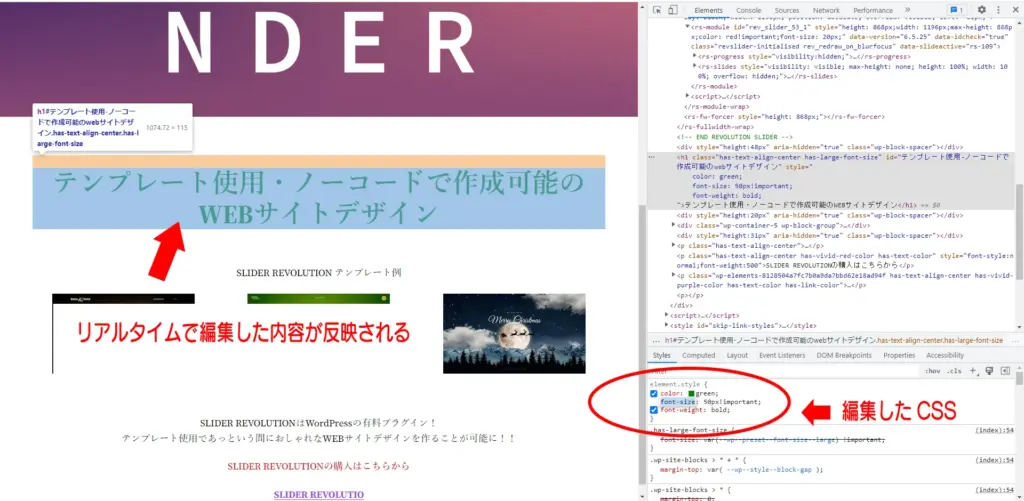Viewport: 1024px width, 501px height.
Task: Expand the script node above skip-link-styles
Action: [666, 315]
